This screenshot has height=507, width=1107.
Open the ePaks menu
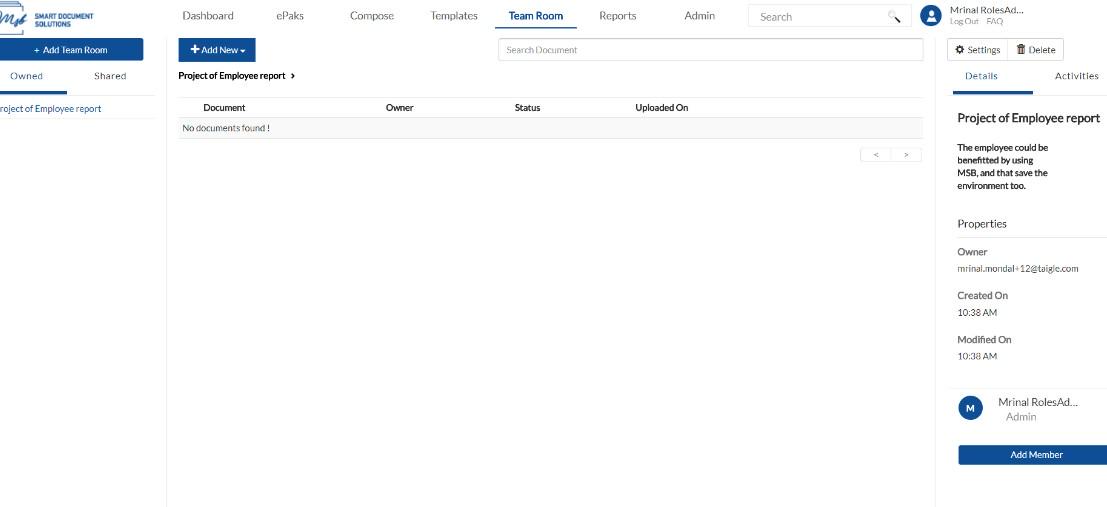click(x=289, y=16)
